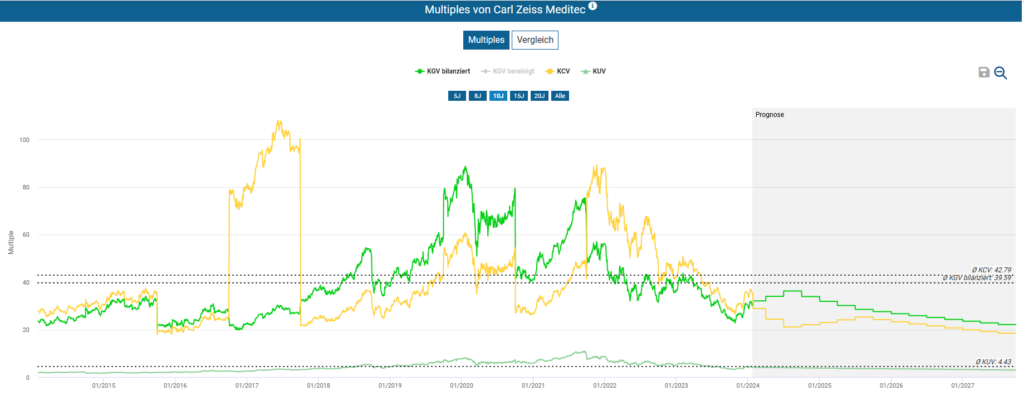This screenshot has width=1024, height=396.
Task: Switch to the Multiples tab
Action: pos(486,40)
